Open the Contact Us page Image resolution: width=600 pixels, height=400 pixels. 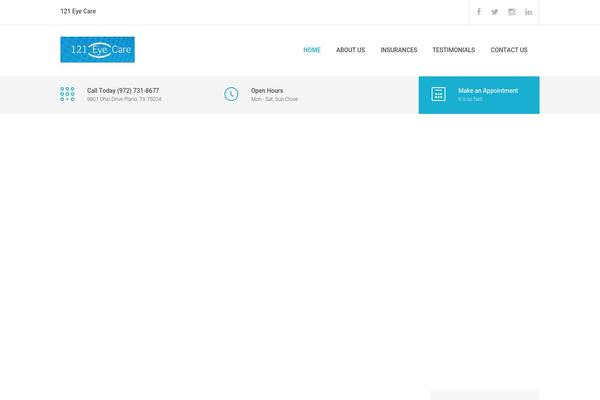pyautogui.click(x=509, y=50)
